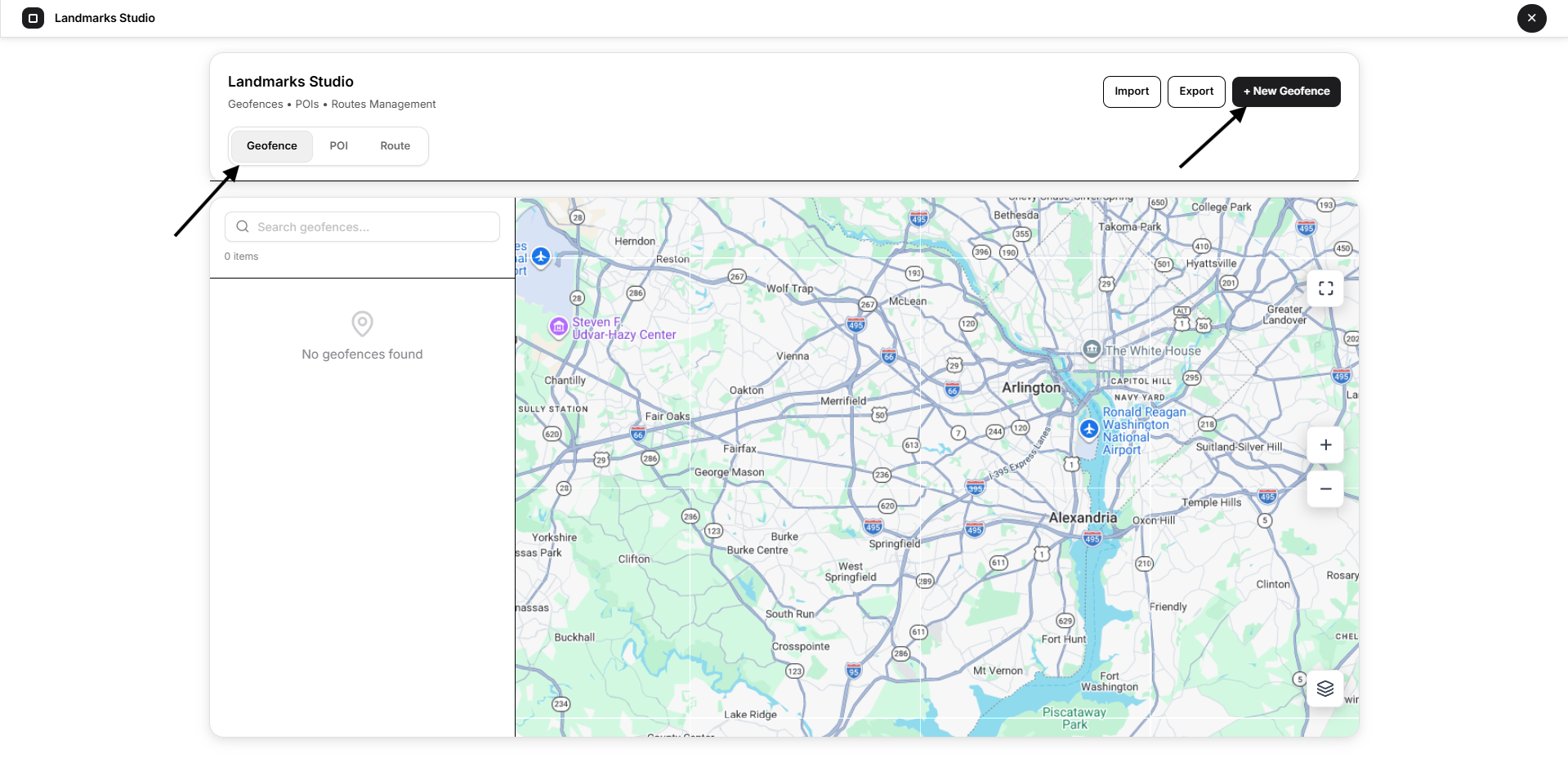Click the Fairfax label on the map
Image resolution: width=1568 pixels, height=758 pixels.
739,448
